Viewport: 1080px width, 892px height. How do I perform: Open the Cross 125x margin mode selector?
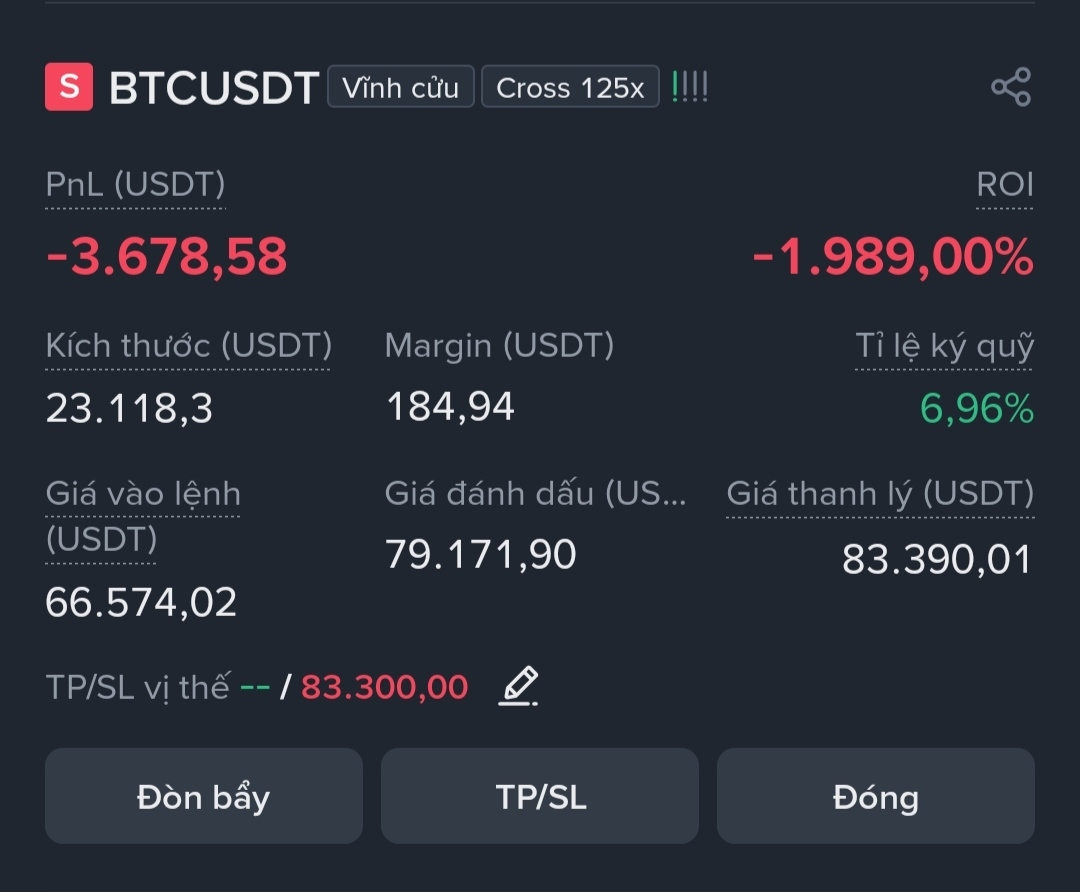[x=570, y=87]
